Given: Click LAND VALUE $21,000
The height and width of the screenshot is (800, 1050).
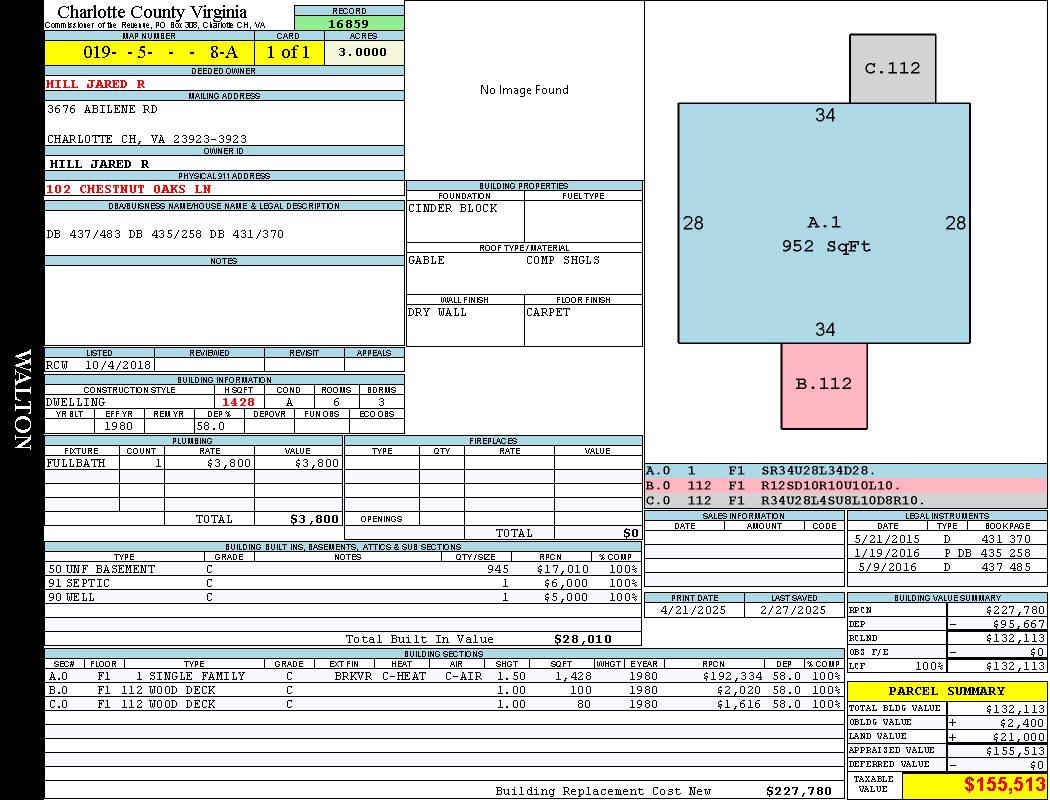Looking at the screenshot, I should pos(1018,737).
